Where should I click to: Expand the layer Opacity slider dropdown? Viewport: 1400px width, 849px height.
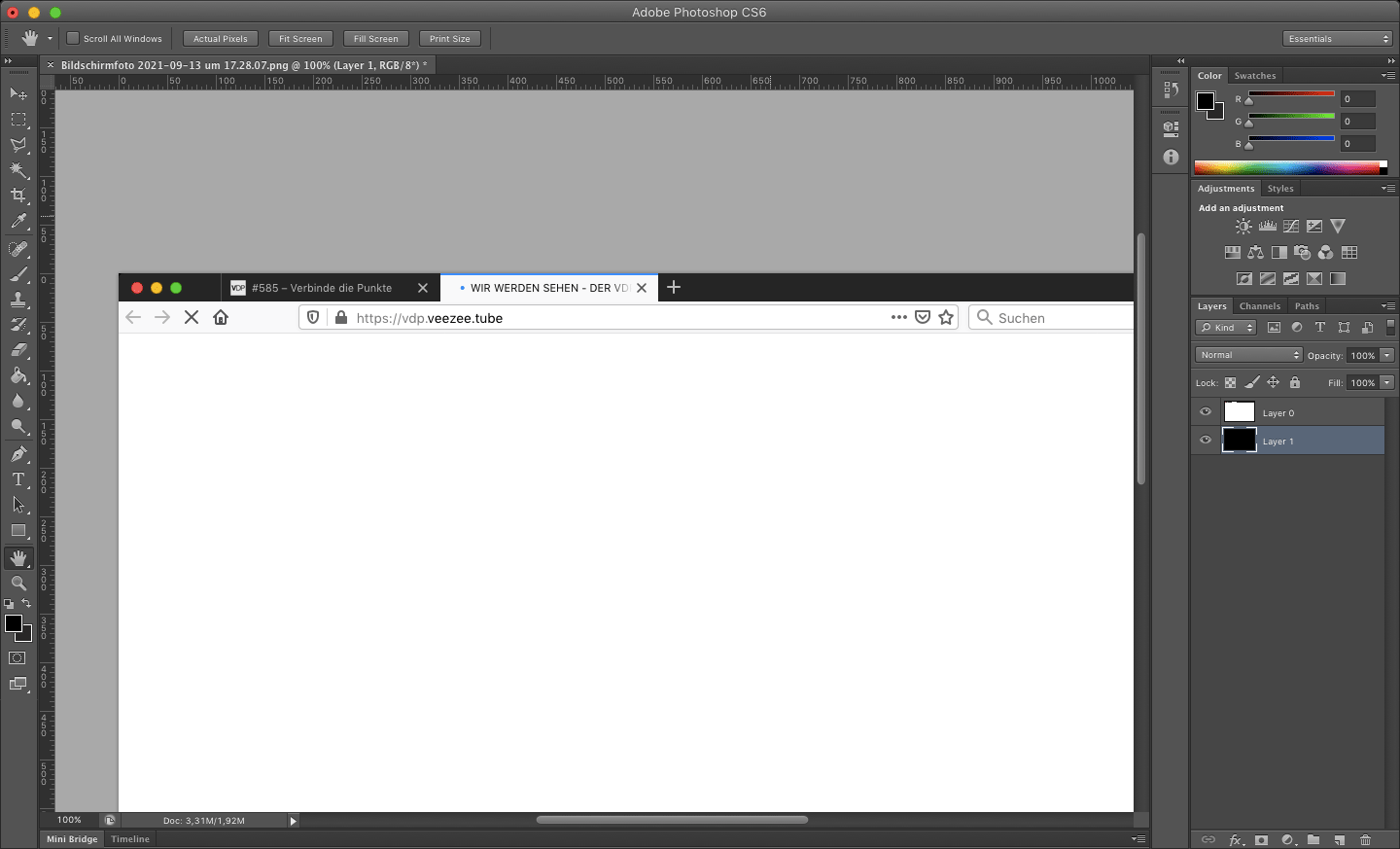(x=1387, y=355)
